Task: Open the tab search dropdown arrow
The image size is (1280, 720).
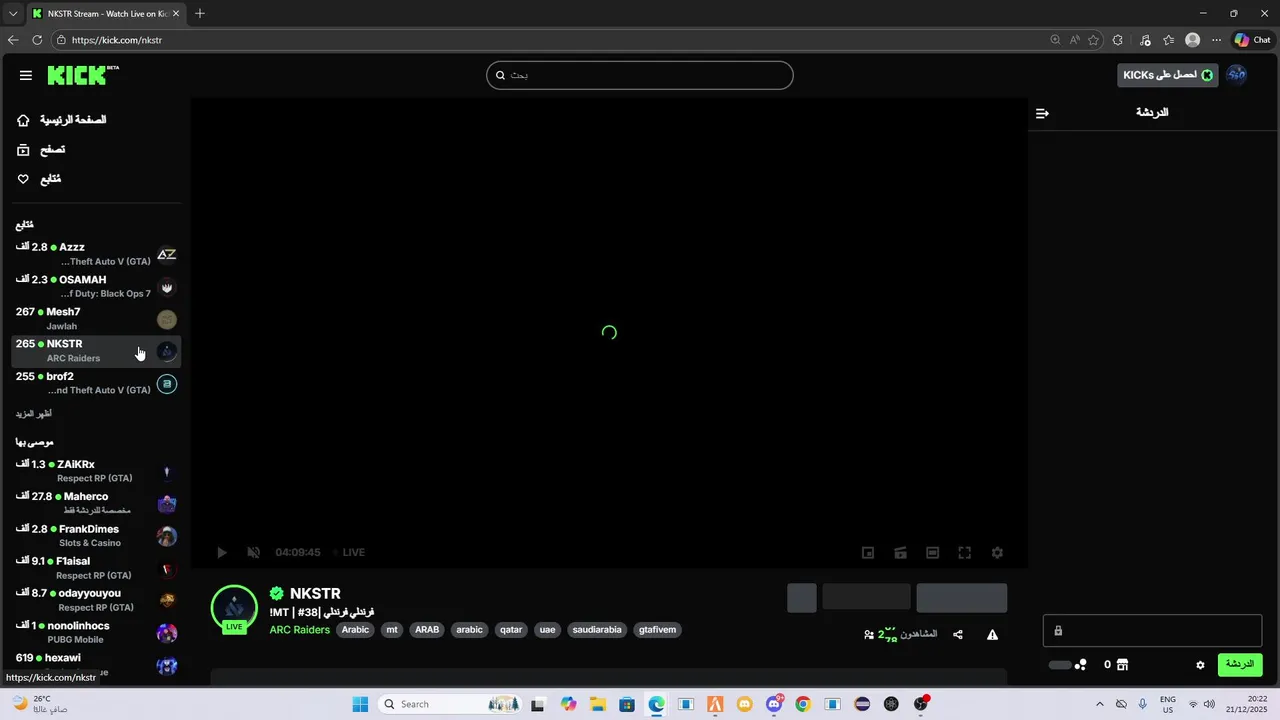Action: click(13, 13)
